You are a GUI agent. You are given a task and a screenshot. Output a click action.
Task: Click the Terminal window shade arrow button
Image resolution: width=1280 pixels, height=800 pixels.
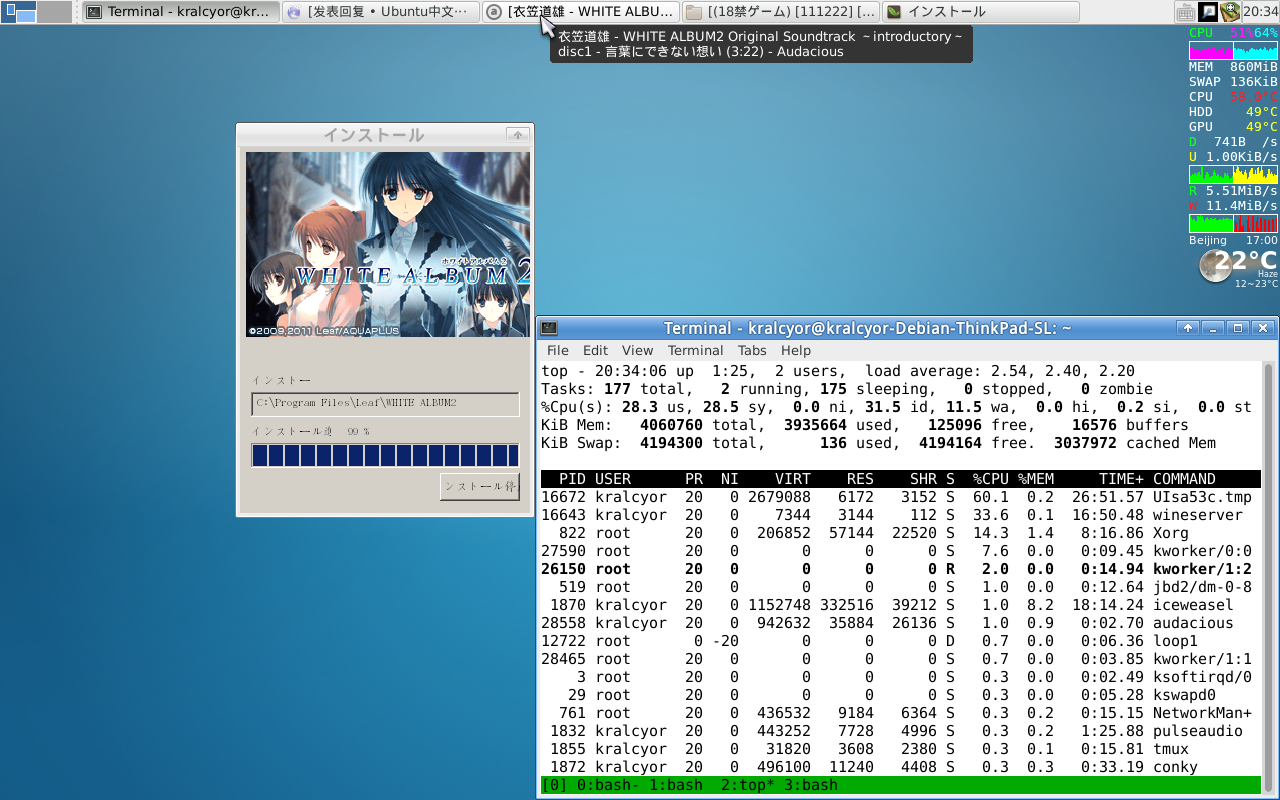click(x=1188, y=328)
